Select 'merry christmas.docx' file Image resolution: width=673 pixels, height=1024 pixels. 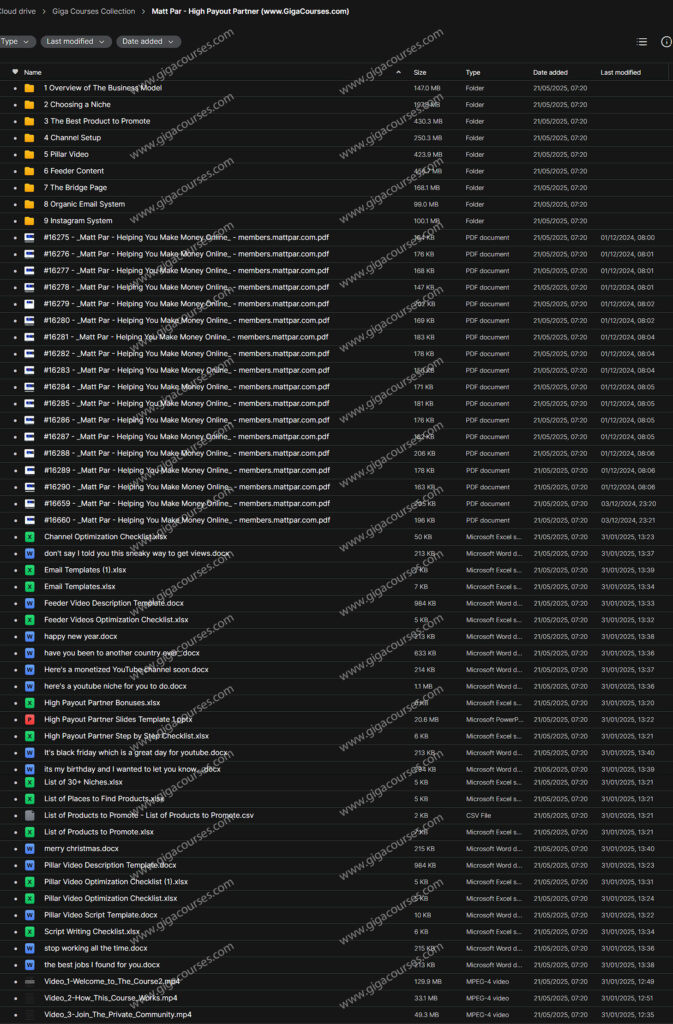[x=81, y=848]
